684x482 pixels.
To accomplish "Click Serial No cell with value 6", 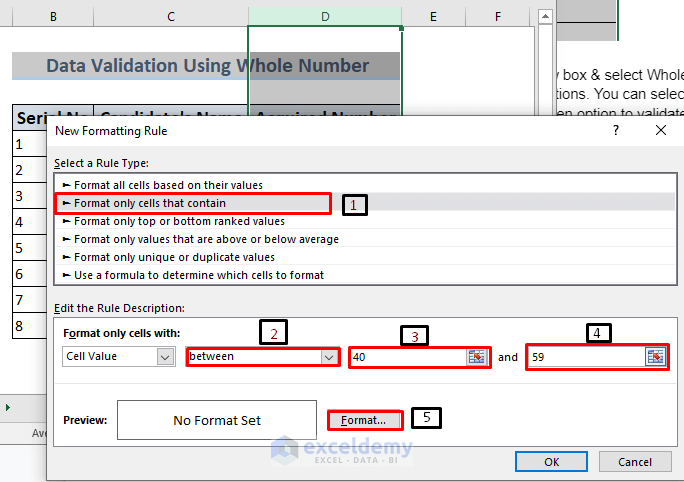I will click(30, 274).
